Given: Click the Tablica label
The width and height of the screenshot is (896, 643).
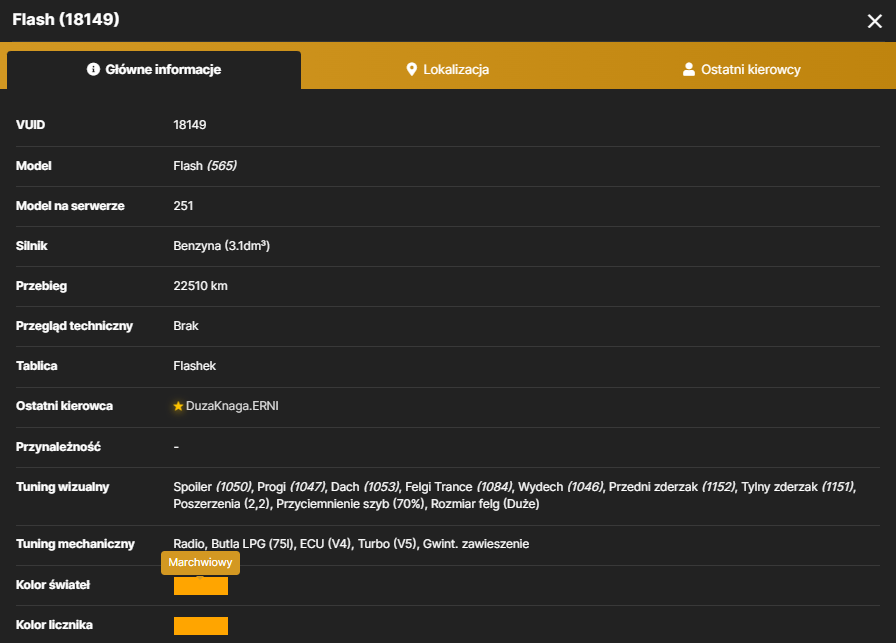Looking at the screenshot, I should pos(37,366).
